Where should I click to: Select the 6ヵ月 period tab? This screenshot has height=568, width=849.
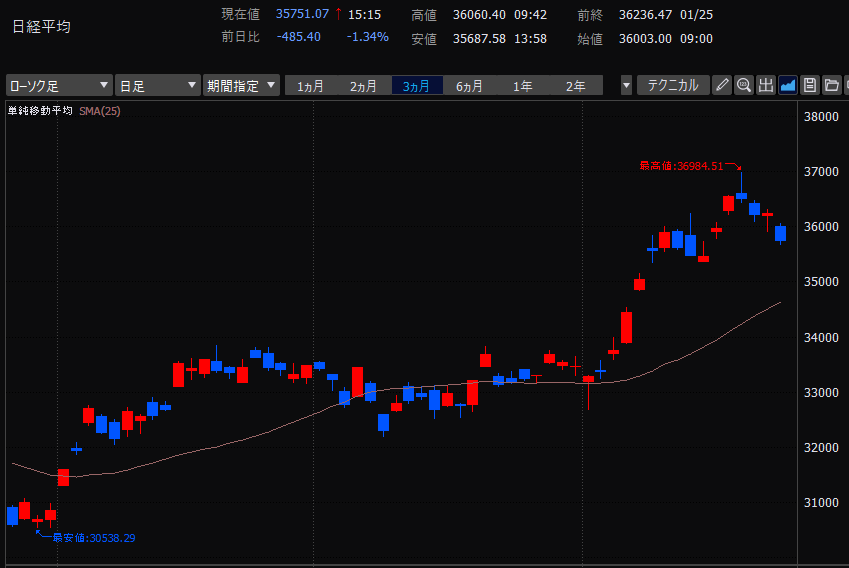click(469, 86)
